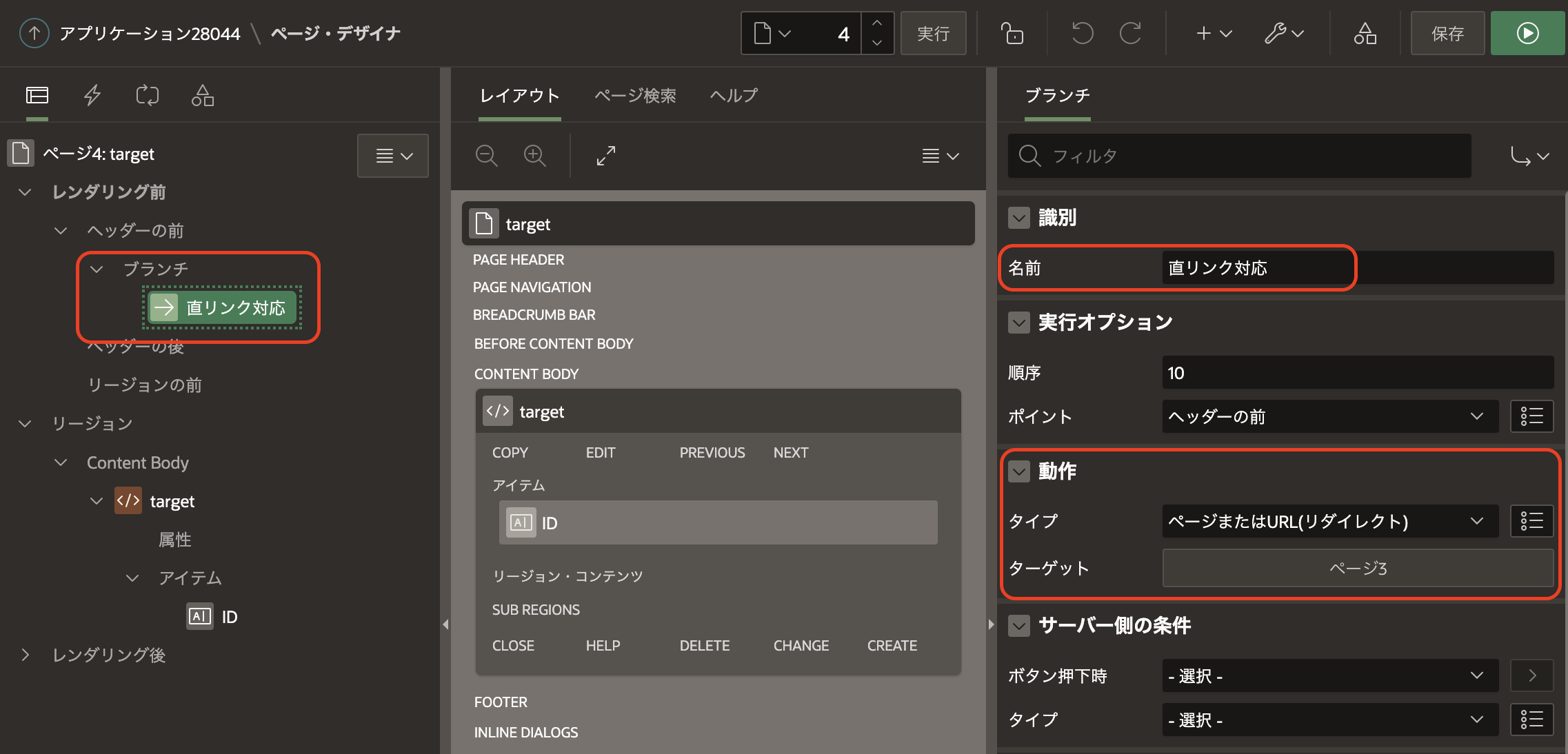Select リージョンの前 tree item
The image size is (1568, 754).
(145, 385)
